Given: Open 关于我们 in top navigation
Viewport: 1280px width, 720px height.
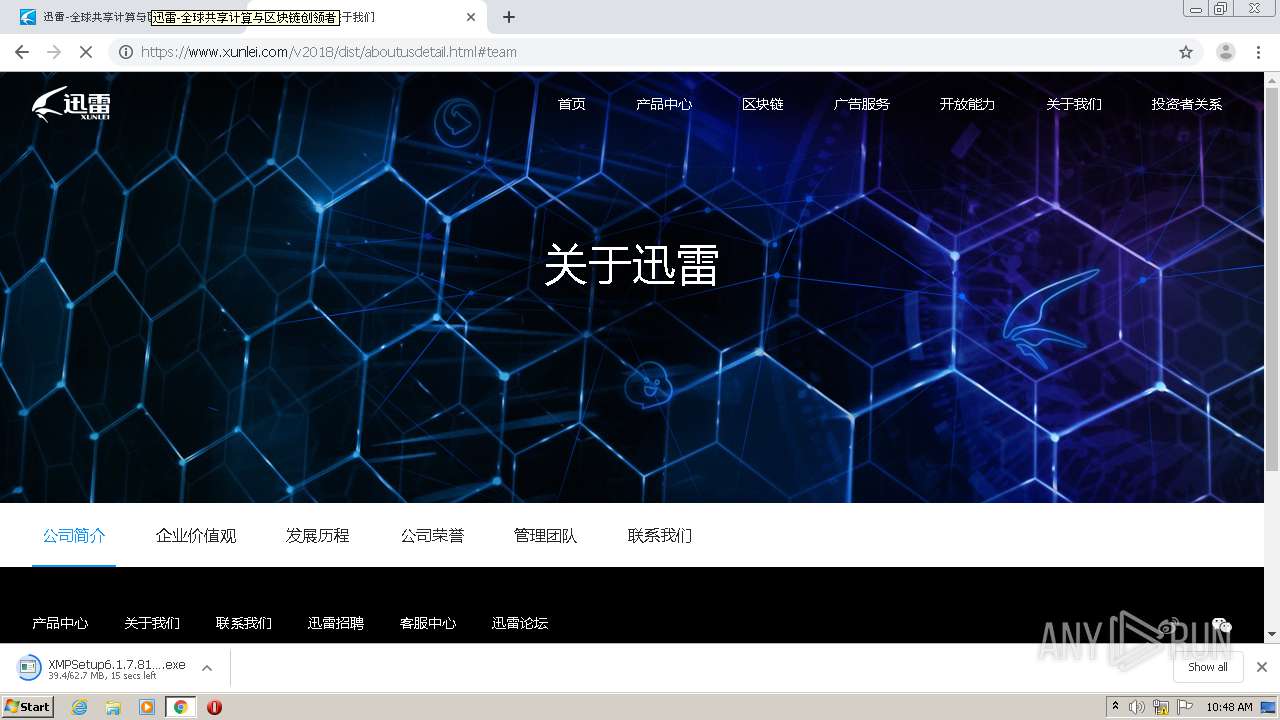Looking at the screenshot, I should [x=1073, y=104].
